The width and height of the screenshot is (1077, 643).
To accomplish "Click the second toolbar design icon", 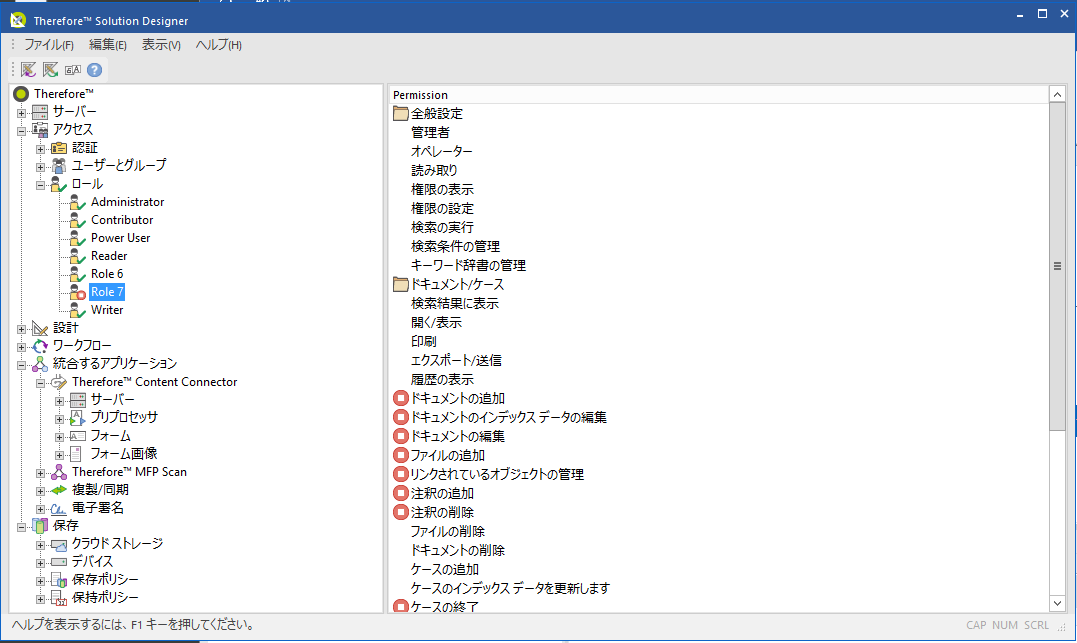I will pyautogui.click(x=50, y=69).
